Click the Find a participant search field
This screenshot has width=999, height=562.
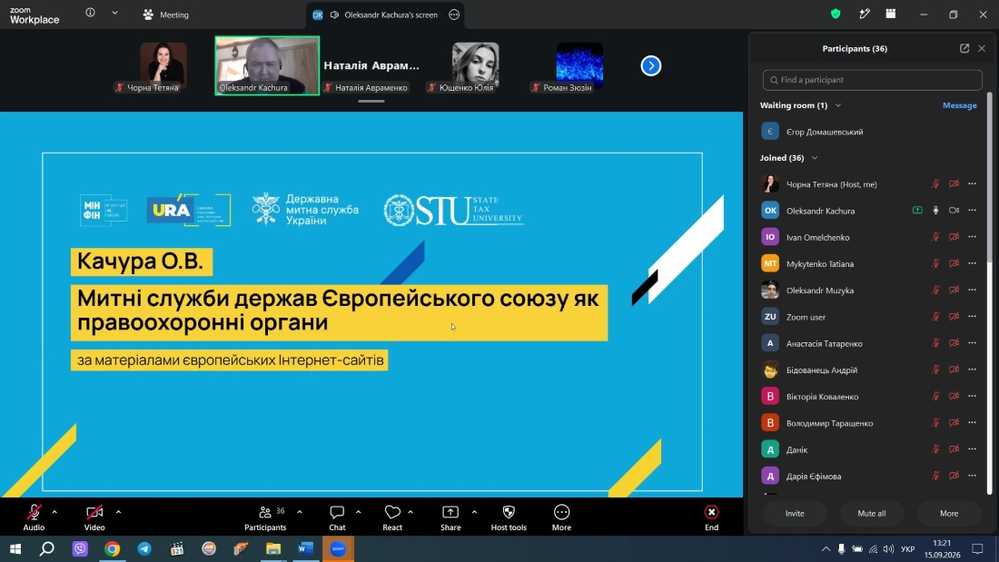pyautogui.click(x=872, y=80)
